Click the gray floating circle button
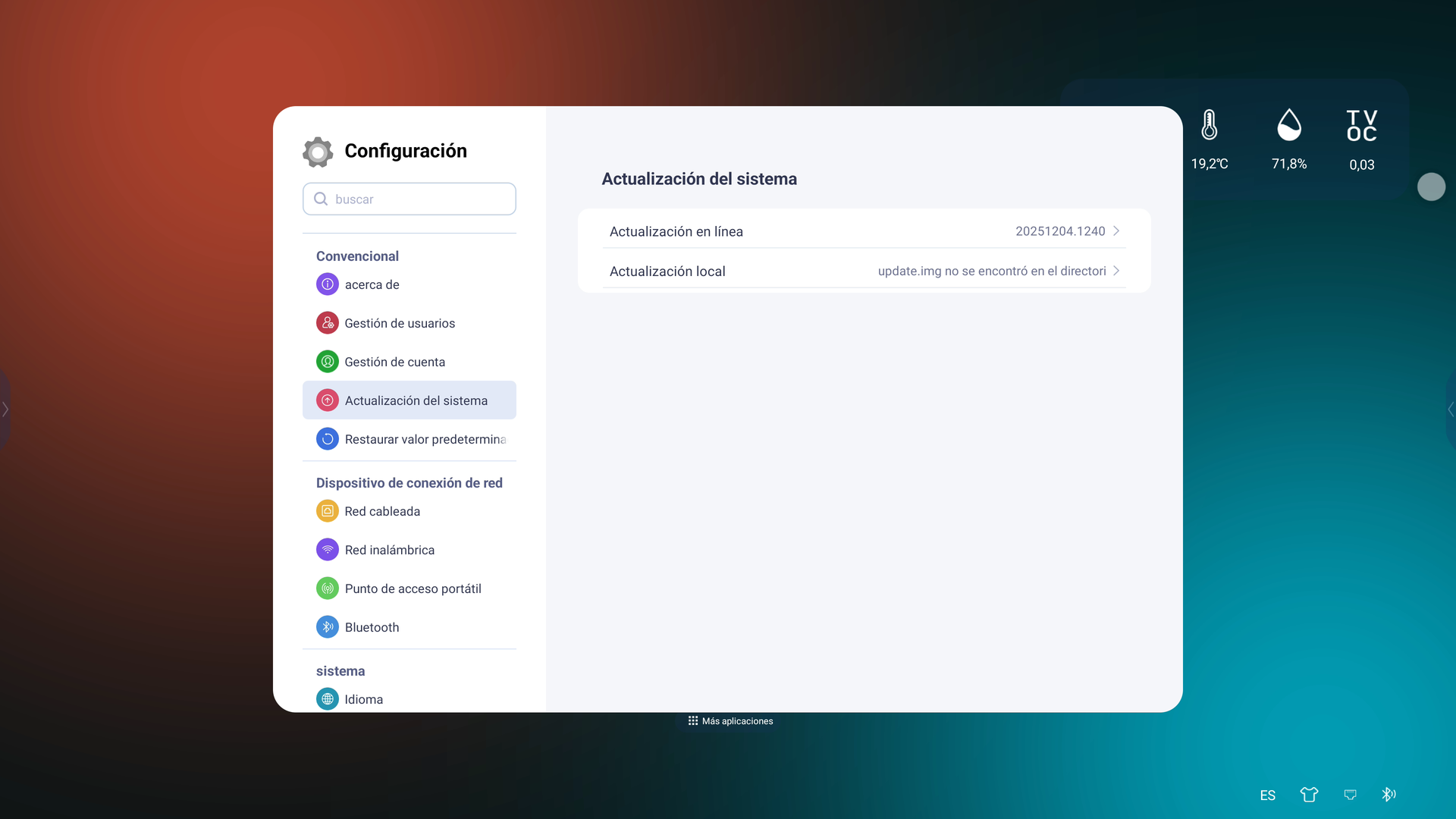The width and height of the screenshot is (1456, 819). point(1432,187)
